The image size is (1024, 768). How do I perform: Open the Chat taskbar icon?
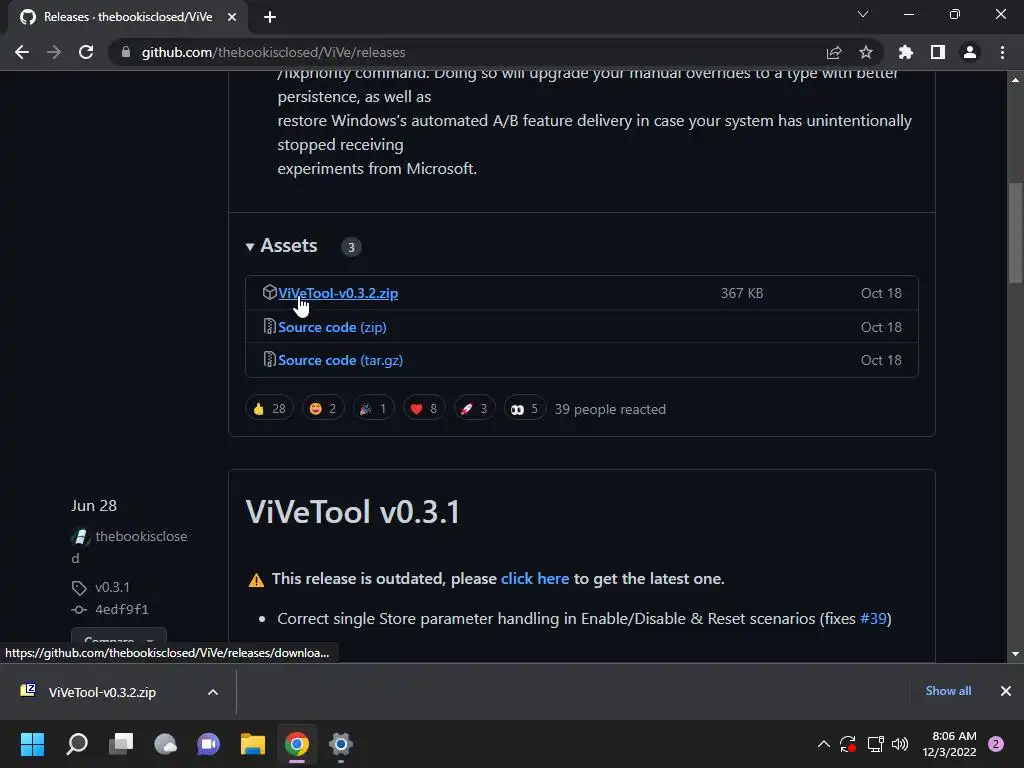click(209, 744)
